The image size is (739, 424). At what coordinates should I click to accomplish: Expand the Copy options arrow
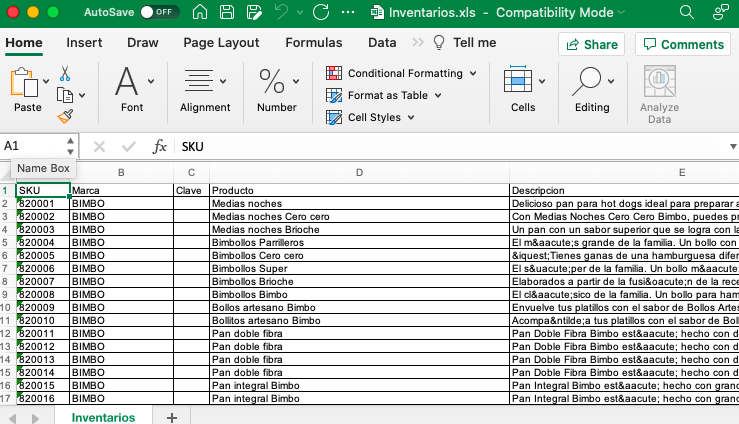(82, 96)
